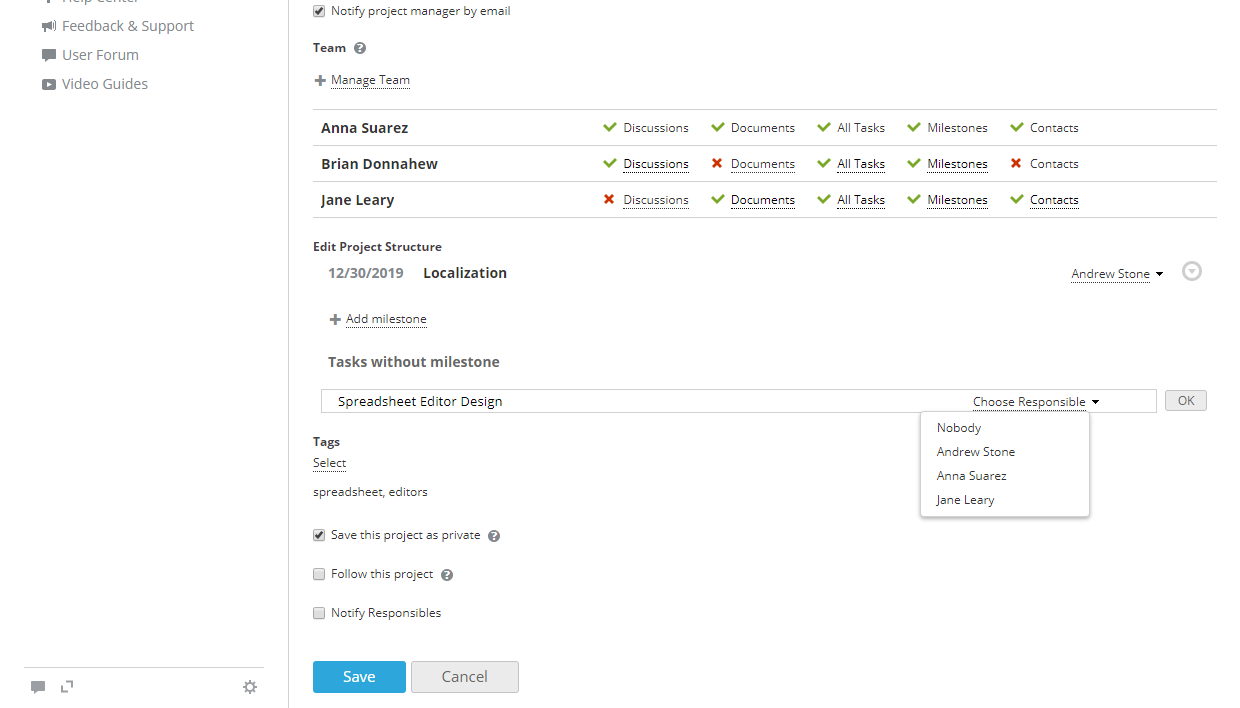Click the chat icon in bottom-left corner
1240x708 pixels.
pos(38,687)
